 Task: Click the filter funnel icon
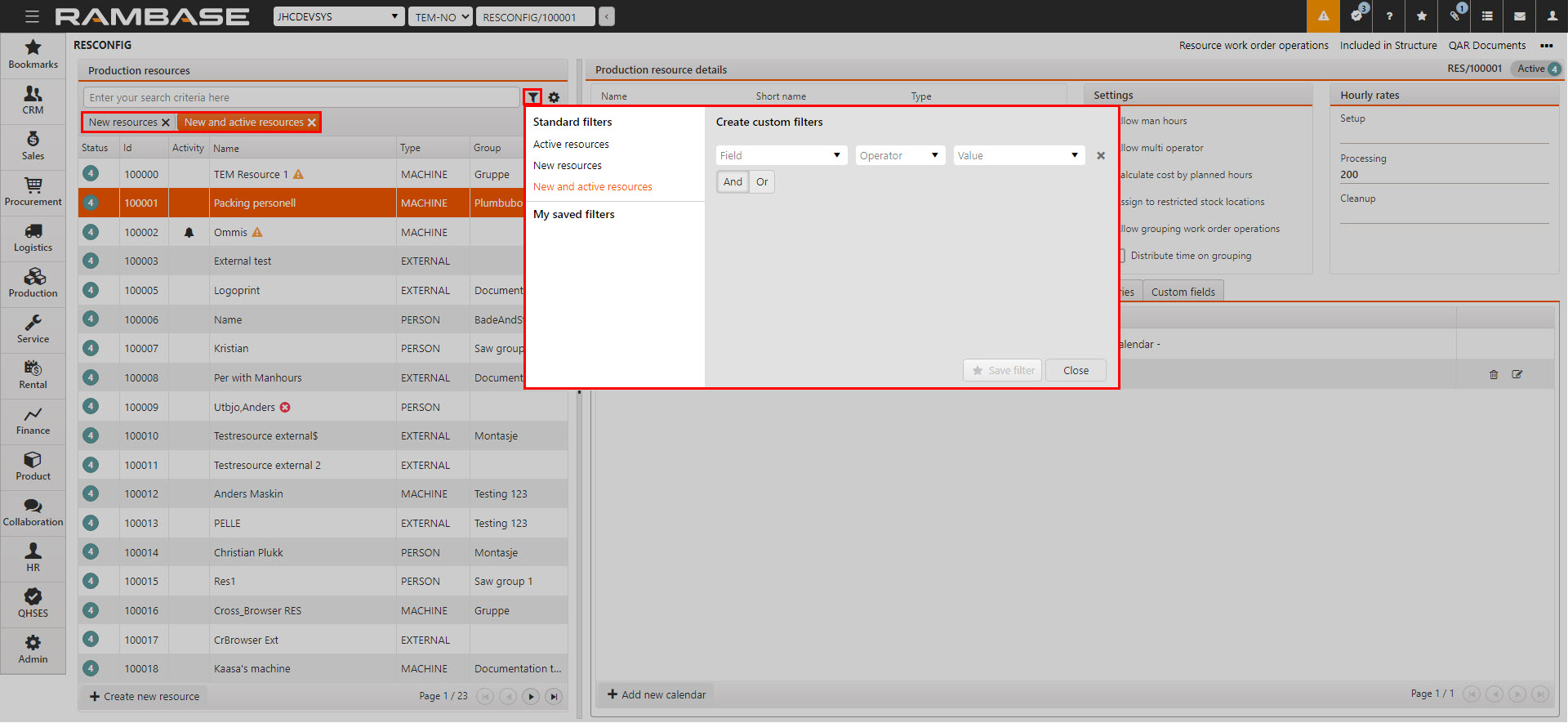(532, 97)
